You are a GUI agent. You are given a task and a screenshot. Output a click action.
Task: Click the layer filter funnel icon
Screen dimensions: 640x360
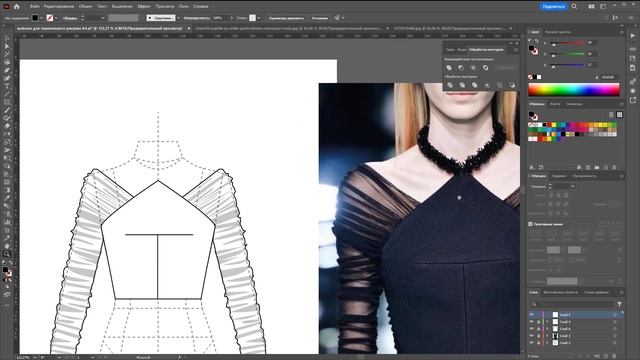tap(619, 304)
